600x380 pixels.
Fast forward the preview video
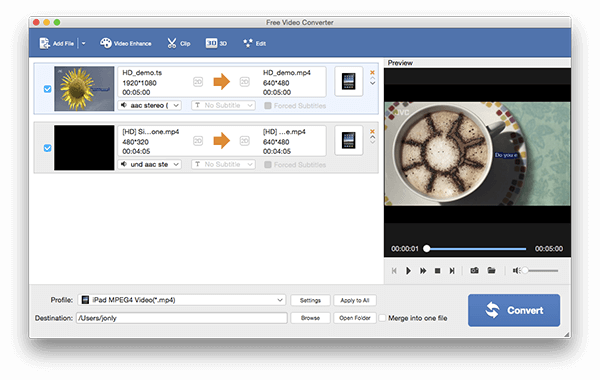tap(423, 271)
